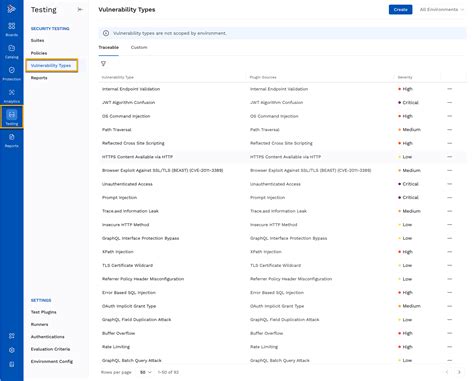
Task: Click the blue Create button
Action: coord(400,9)
